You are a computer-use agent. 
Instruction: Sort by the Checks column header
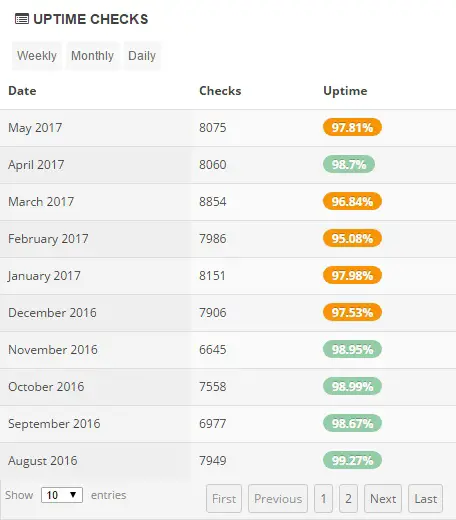[x=220, y=91]
